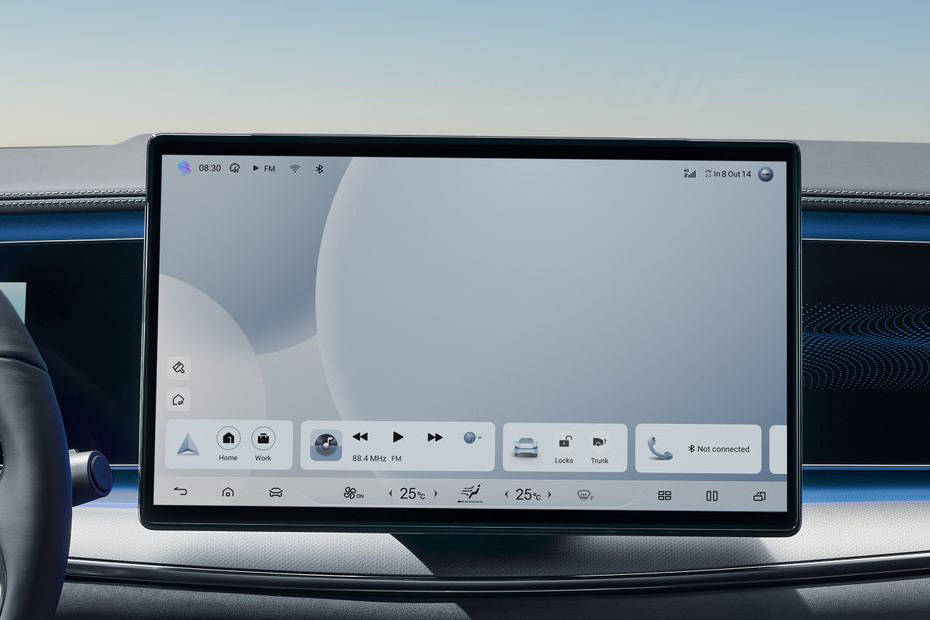Image resolution: width=930 pixels, height=620 pixels.
Task: Skip to previous radio station
Action: point(360,437)
